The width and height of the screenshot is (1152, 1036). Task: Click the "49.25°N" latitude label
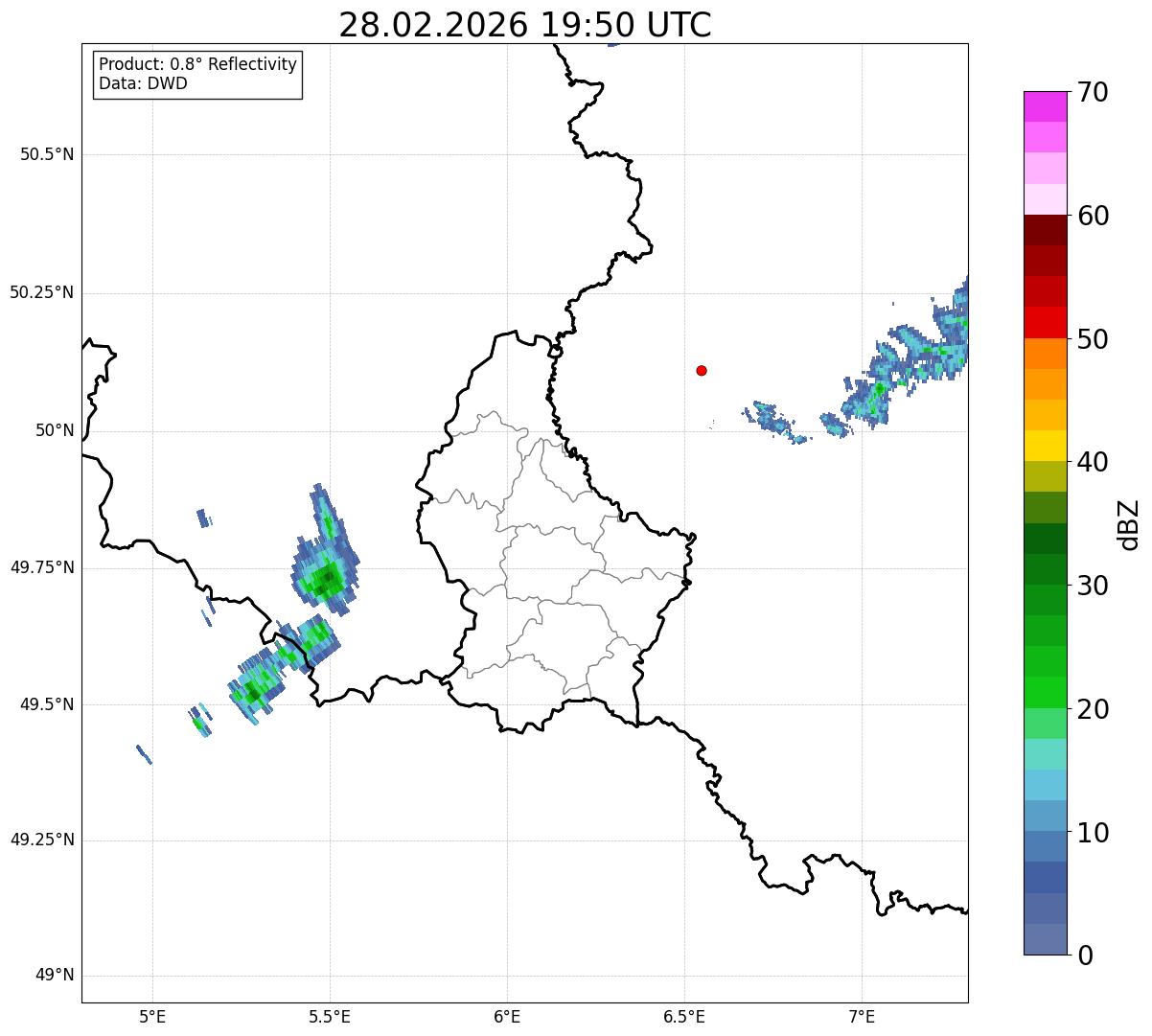pos(41,840)
